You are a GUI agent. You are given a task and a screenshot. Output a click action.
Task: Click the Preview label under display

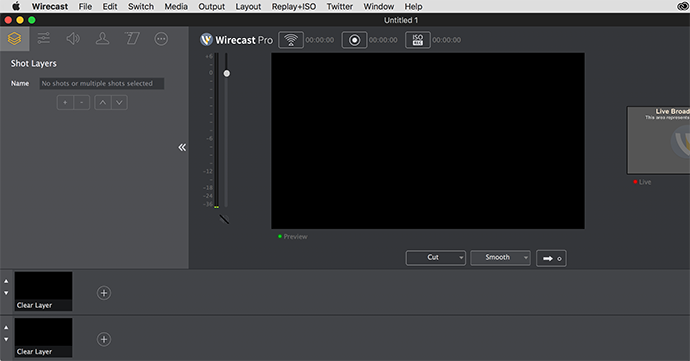tap(295, 237)
